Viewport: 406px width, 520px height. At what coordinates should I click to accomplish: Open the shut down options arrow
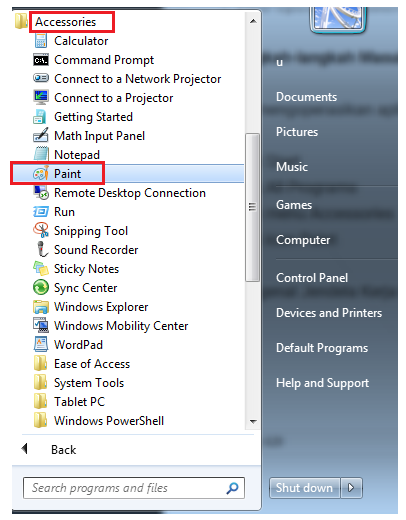click(351, 488)
